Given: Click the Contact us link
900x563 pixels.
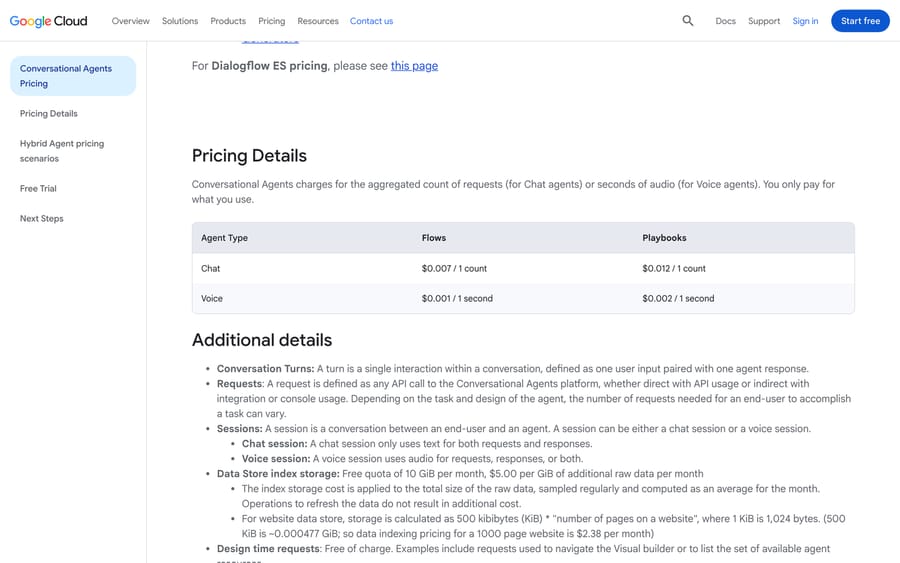Looking at the screenshot, I should tap(371, 21).
